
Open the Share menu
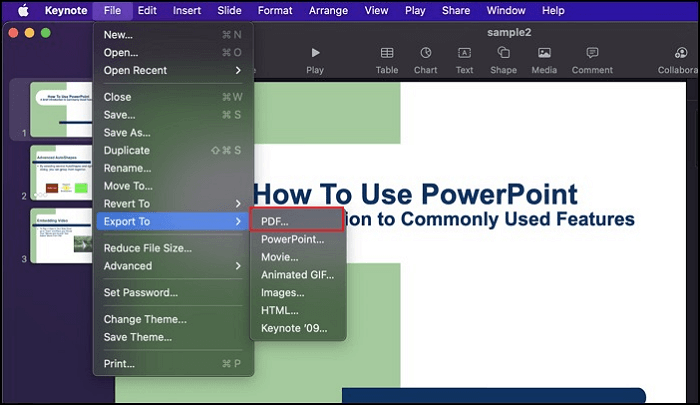(456, 10)
